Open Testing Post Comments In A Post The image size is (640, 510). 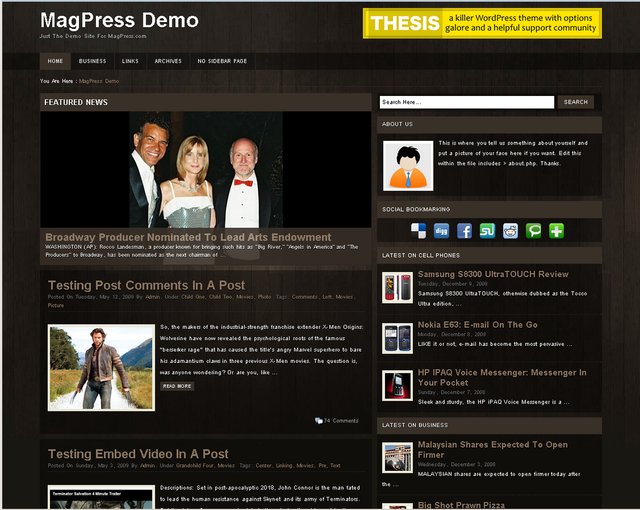pyautogui.click(x=147, y=285)
